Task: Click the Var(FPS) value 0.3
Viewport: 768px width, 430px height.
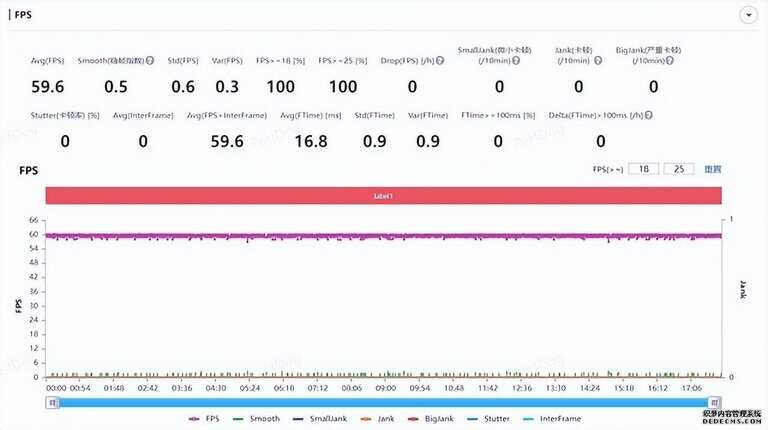Action: [x=227, y=87]
